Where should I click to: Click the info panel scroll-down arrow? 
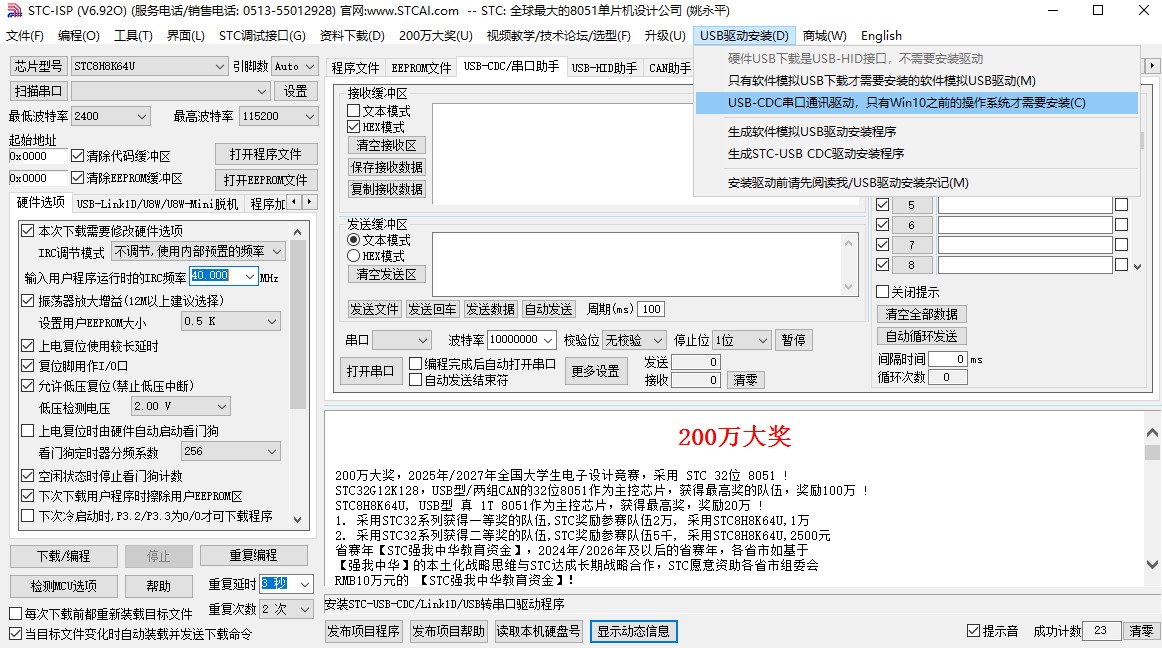1152,564
